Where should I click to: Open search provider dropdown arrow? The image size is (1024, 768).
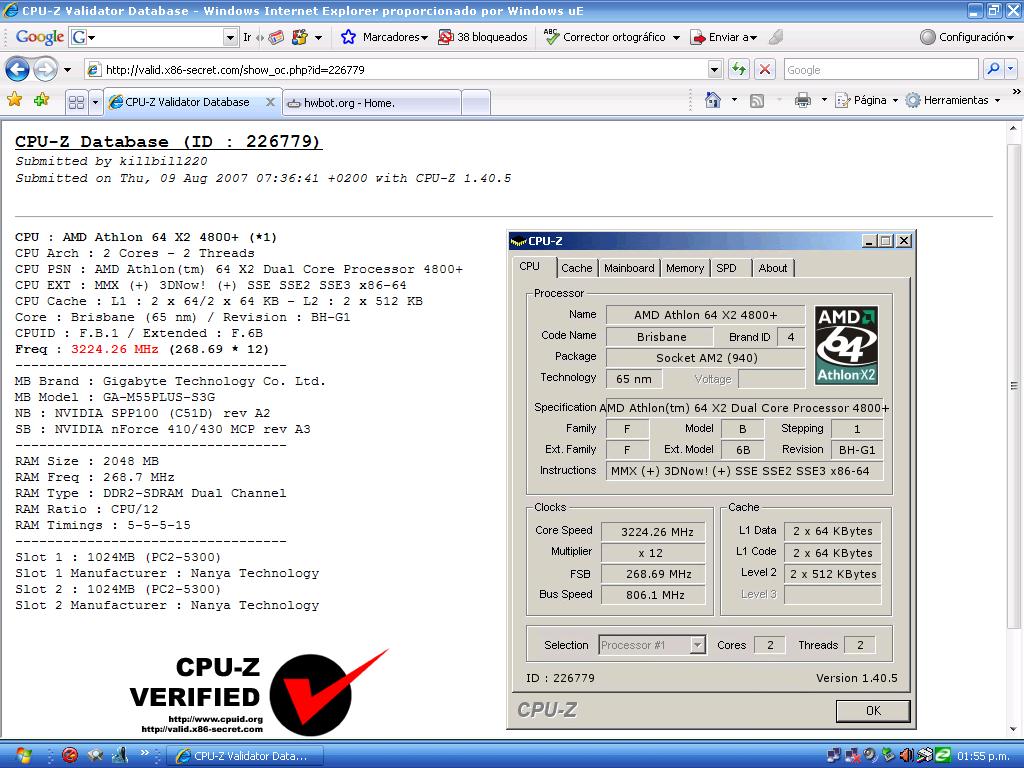click(x=1010, y=69)
